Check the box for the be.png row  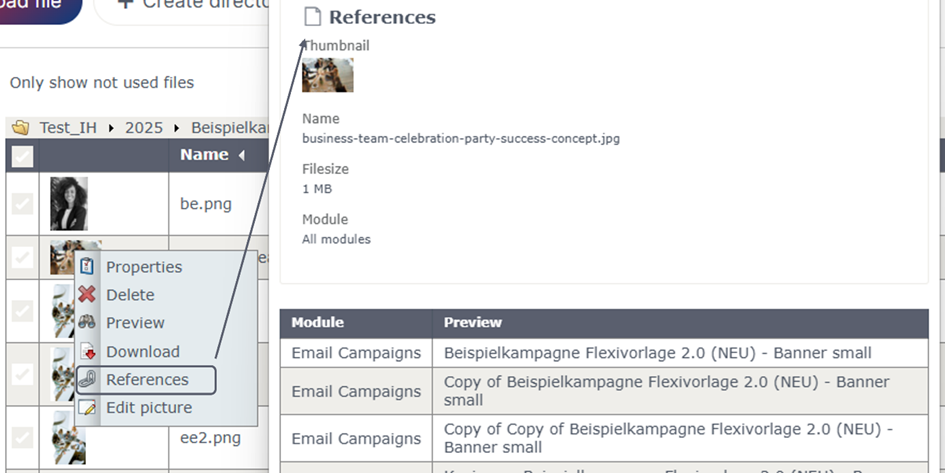(x=22, y=204)
